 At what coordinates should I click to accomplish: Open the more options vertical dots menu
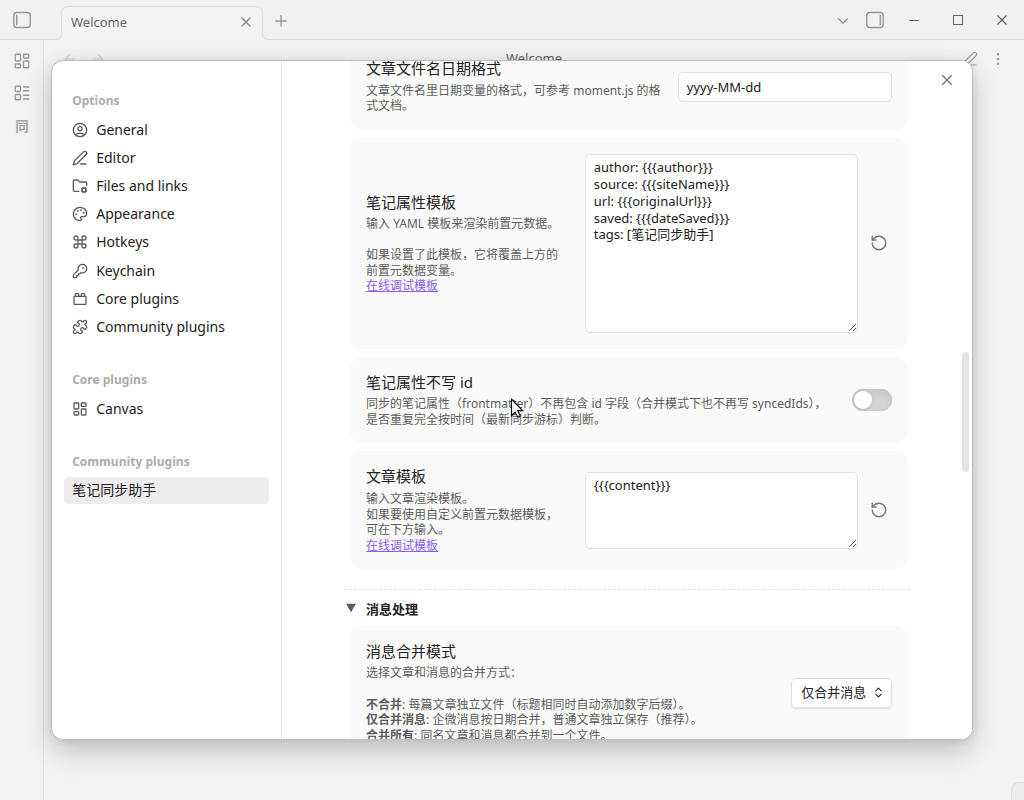click(998, 59)
